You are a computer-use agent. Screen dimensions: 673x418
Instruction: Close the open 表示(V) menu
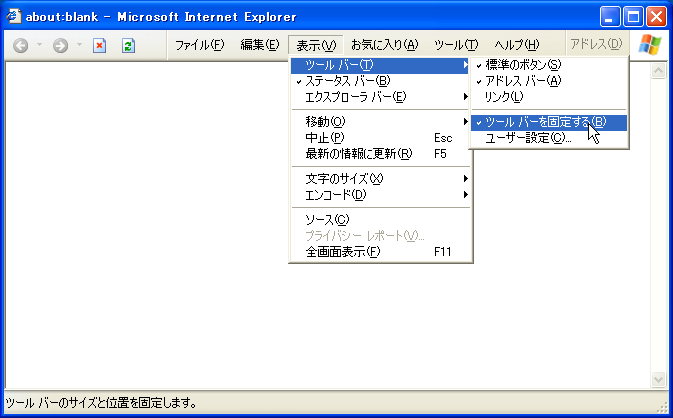click(x=316, y=45)
